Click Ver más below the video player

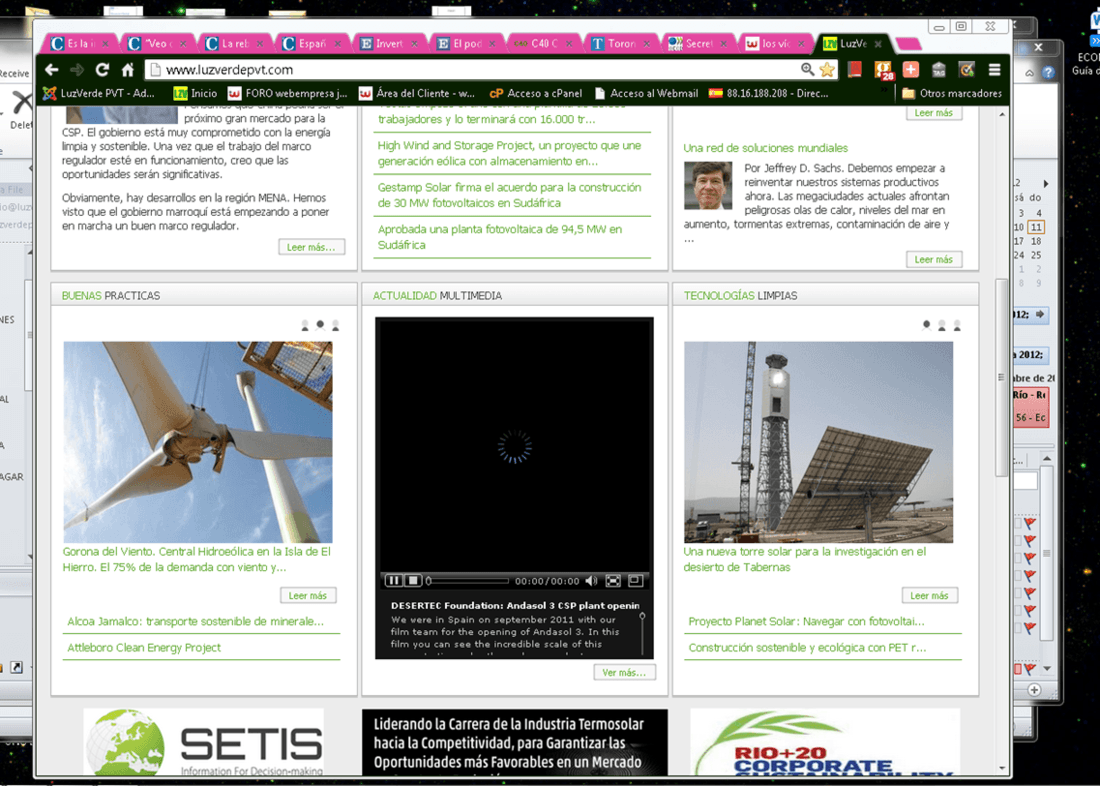[624, 672]
